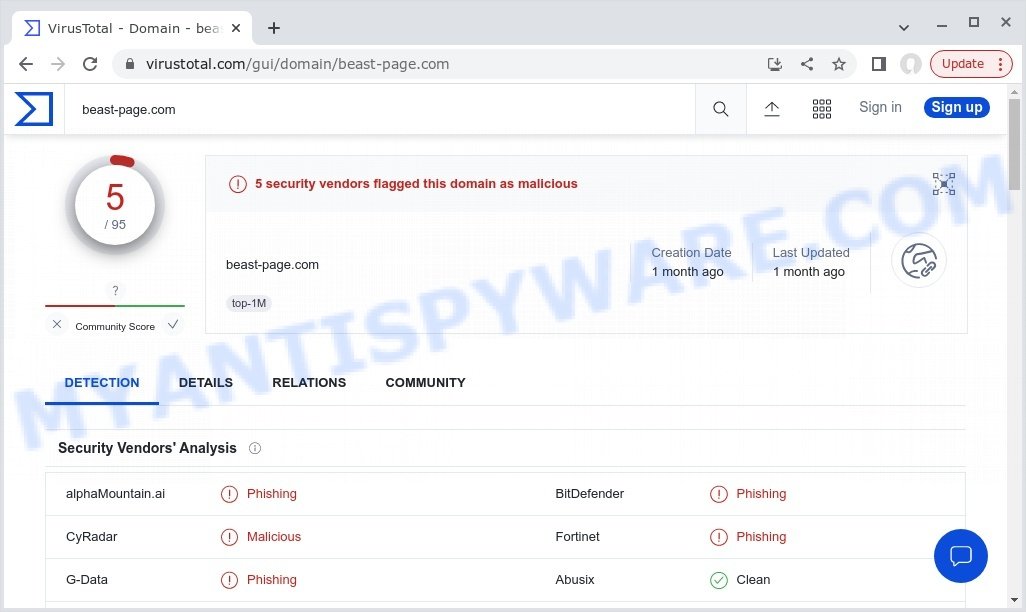The height and width of the screenshot is (612, 1026).
Task: Click the beast-page.com search field
Action: coord(380,109)
